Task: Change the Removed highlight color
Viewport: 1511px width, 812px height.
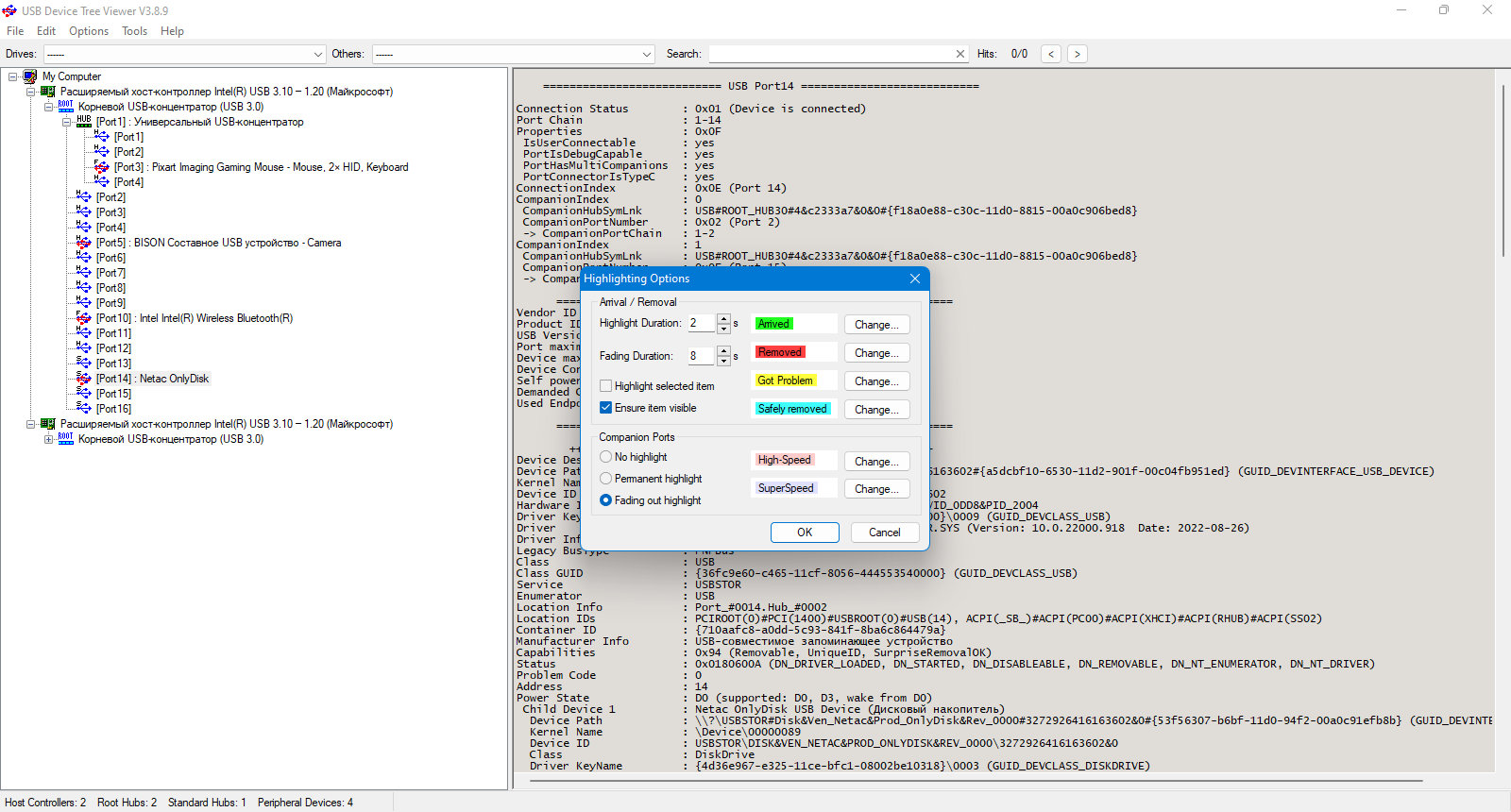Action: (877, 353)
